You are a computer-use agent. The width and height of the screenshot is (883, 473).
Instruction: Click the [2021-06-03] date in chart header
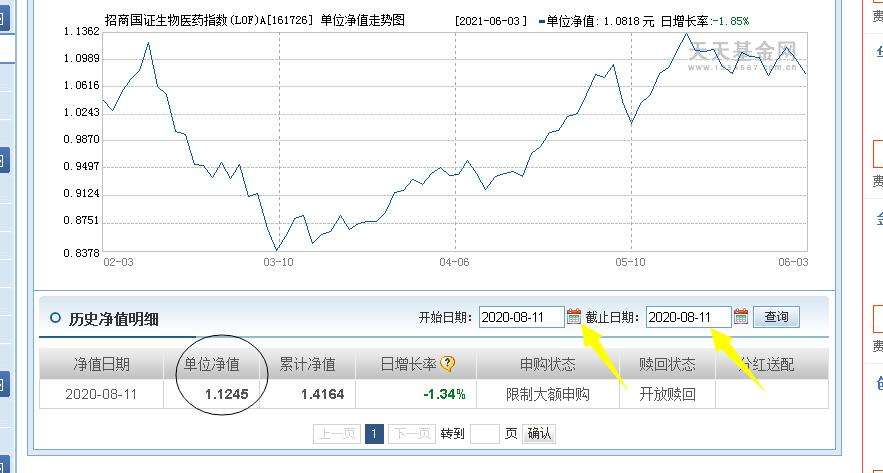pos(490,21)
